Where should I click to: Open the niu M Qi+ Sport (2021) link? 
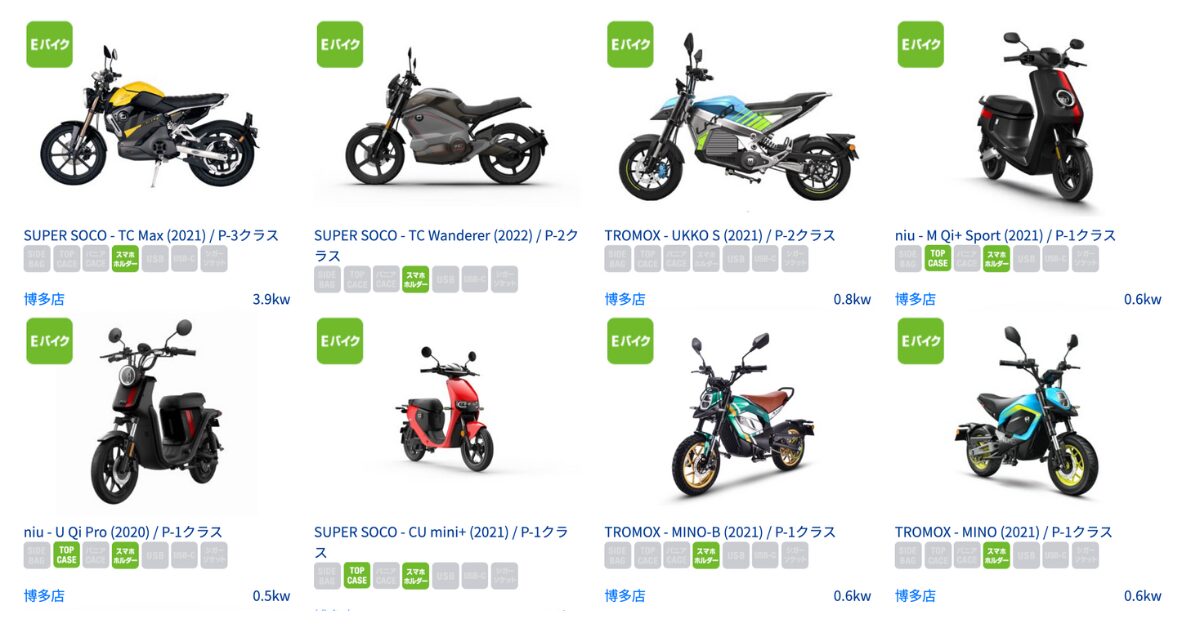point(1005,235)
